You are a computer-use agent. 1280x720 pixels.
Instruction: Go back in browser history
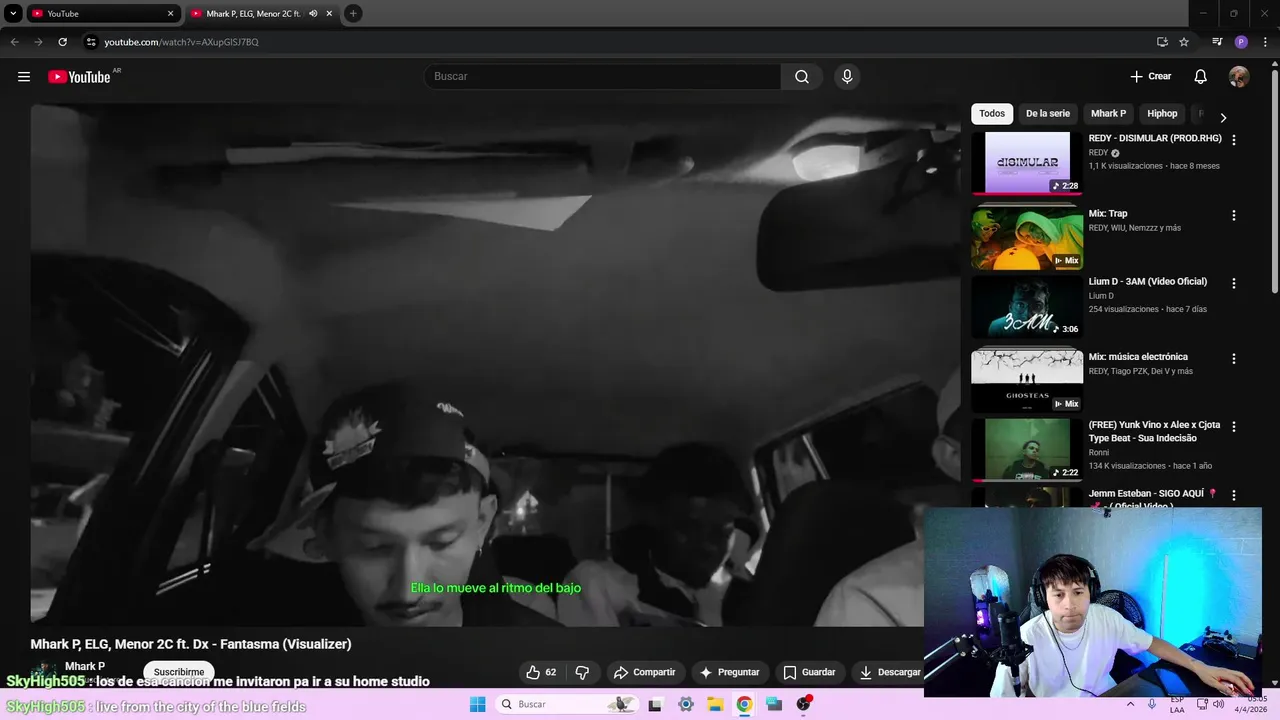tap(14, 42)
